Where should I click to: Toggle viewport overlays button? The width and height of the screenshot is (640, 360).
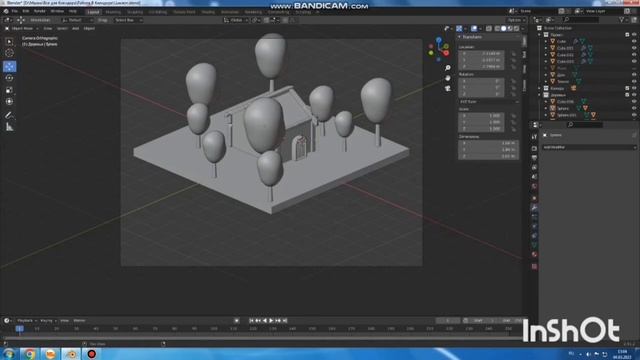point(474,29)
